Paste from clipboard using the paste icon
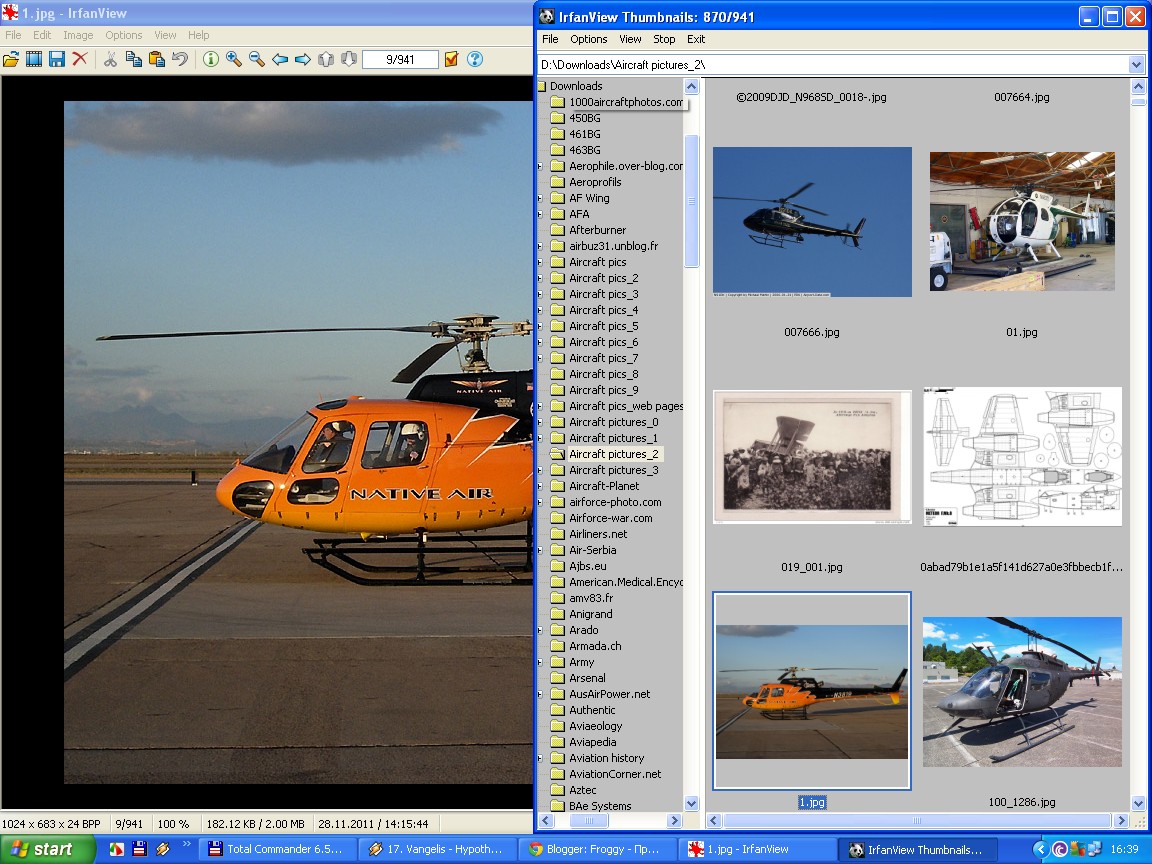The width and height of the screenshot is (1152, 864). click(x=156, y=60)
